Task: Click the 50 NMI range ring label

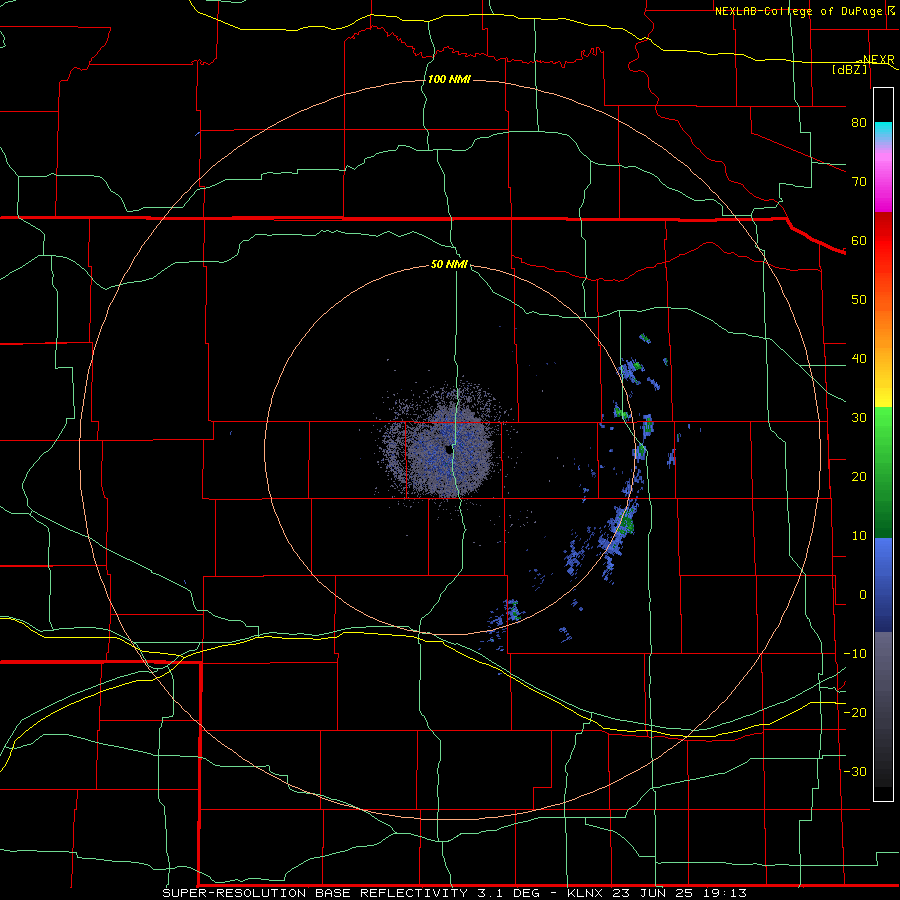Action: pyautogui.click(x=449, y=265)
